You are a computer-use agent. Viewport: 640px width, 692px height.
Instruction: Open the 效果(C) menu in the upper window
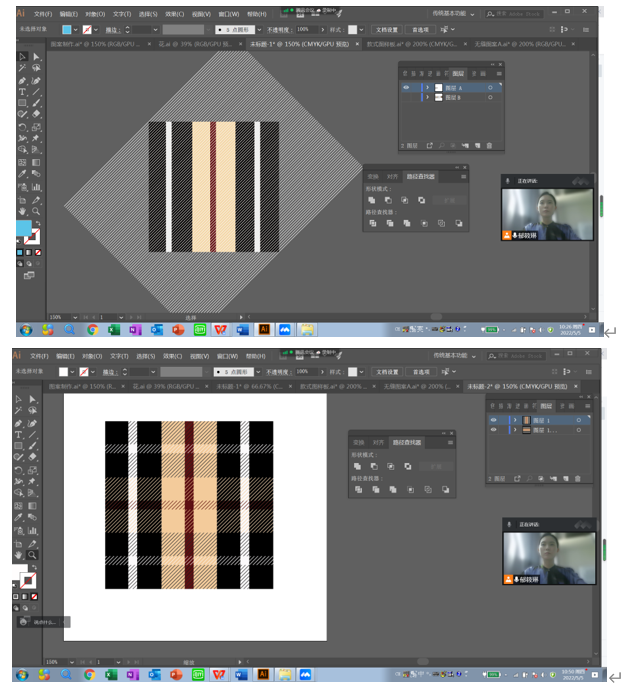coord(173,15)
